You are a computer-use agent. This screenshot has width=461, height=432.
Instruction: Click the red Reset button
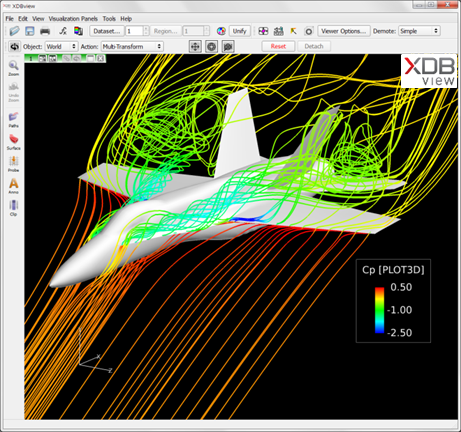(278, 46)
